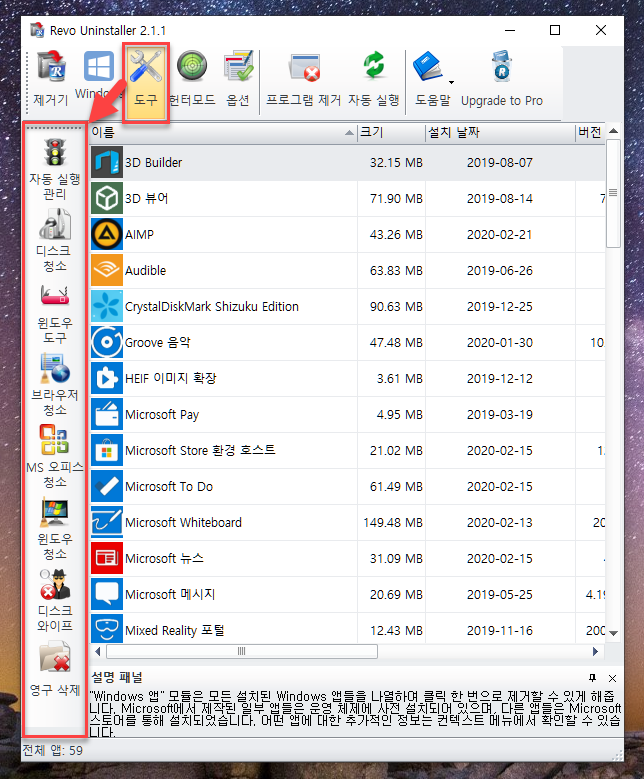The width and height of the screenshot is (644, 779).
Task: Switch to the Windows apps module
Action: pyautogui.click(x=98, y=76)
